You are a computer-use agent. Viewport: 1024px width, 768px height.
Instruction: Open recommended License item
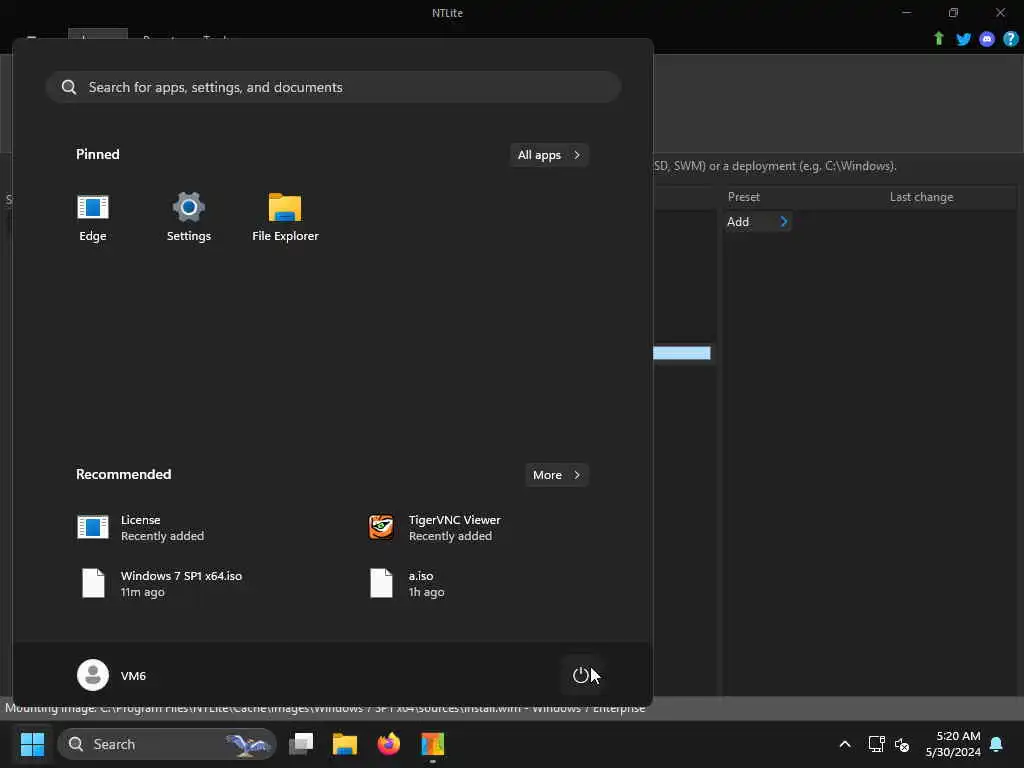(x=140, y=528)
